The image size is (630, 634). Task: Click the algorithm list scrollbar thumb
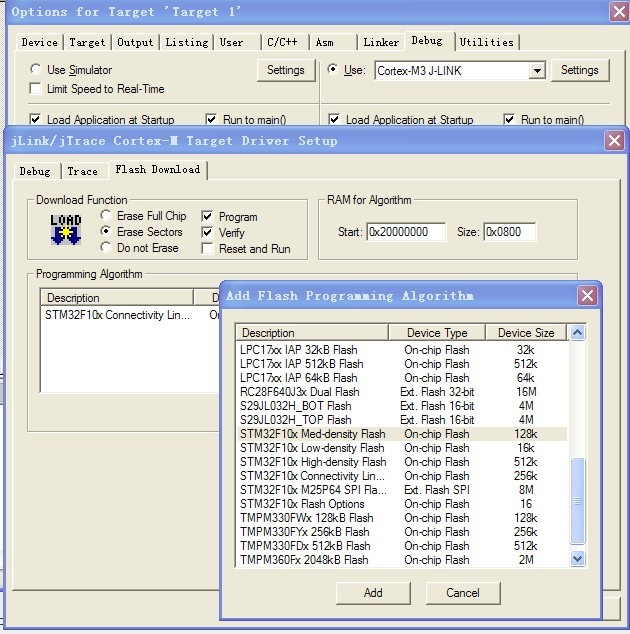pos(577,501)
